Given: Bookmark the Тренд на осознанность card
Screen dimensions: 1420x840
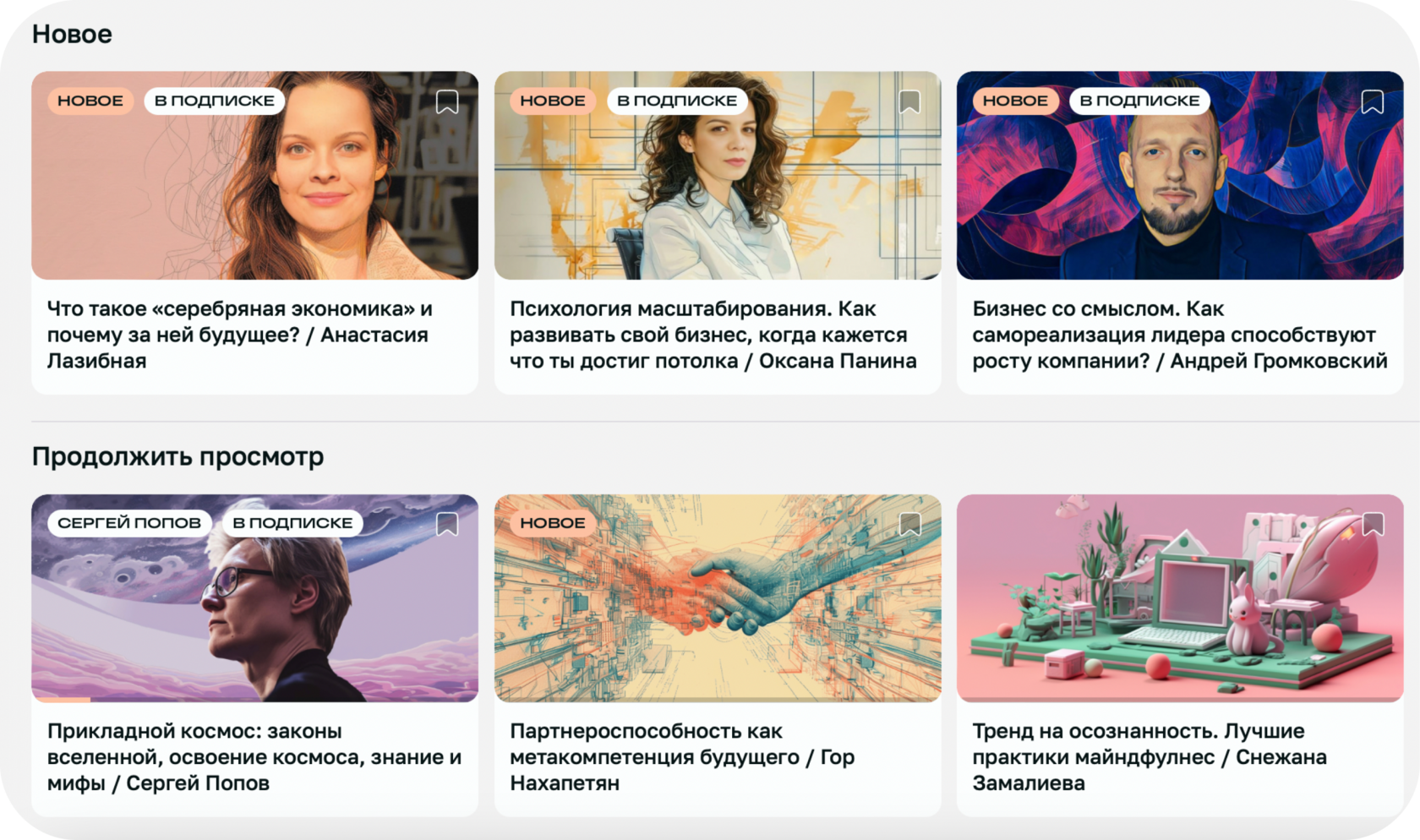Looking at the screenshot, I should point(1373,524).
